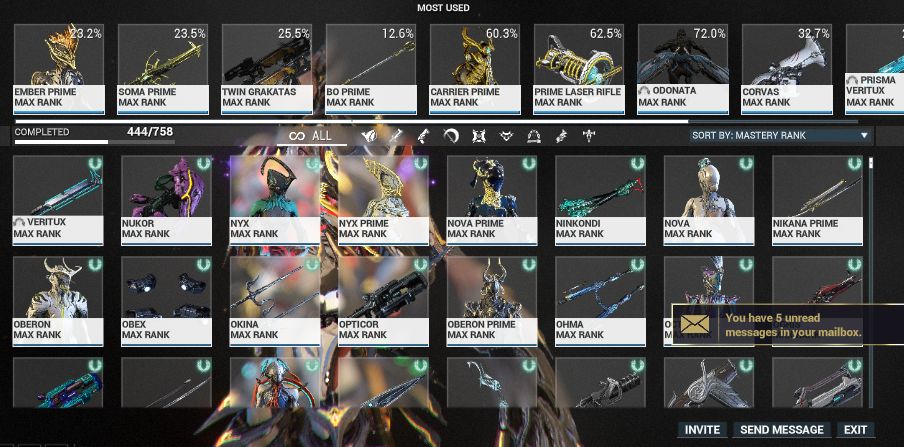The image size is (904, 447).
Task: Select the Oberon Prime item tile
Action: (492, 301)
